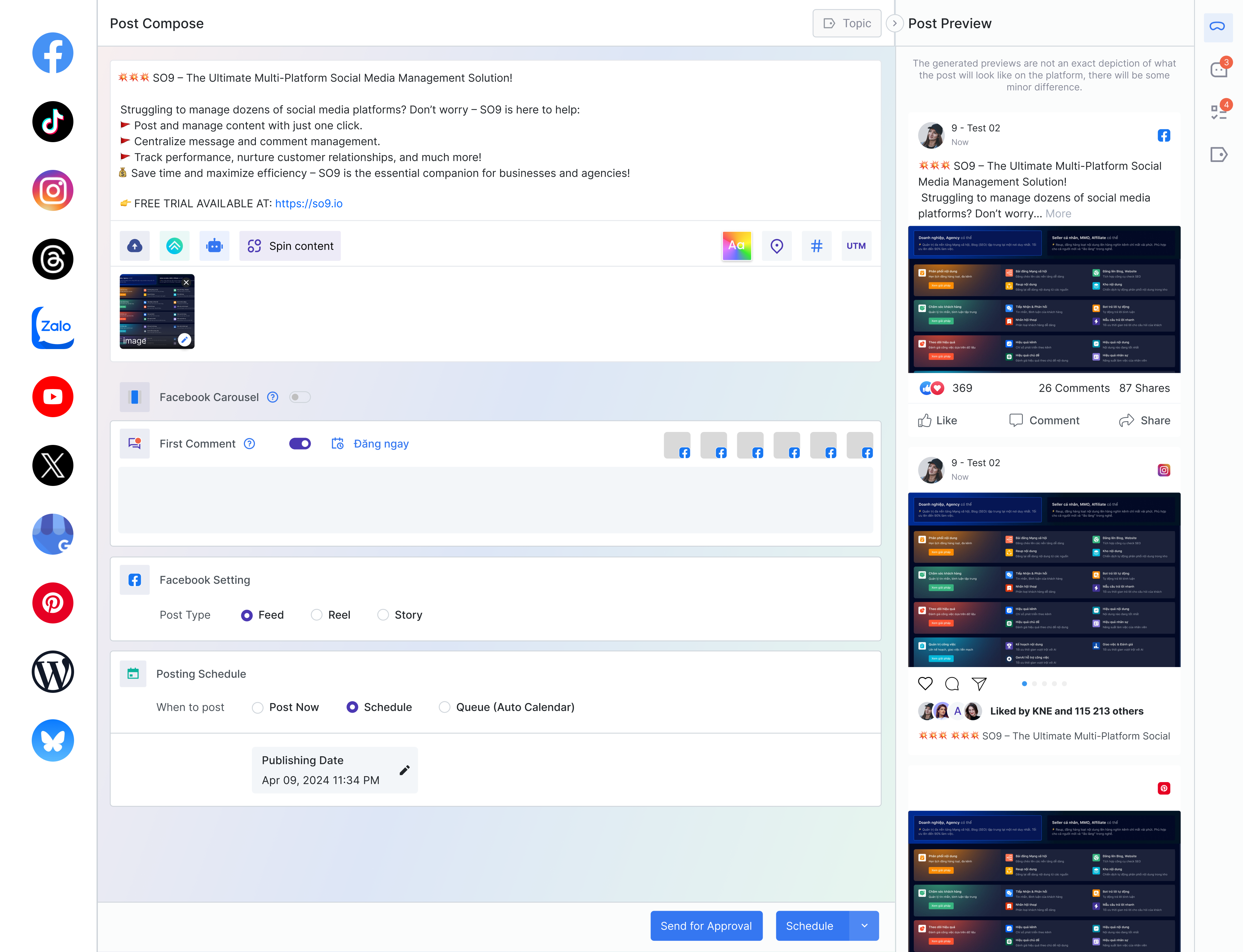Expand the Schedule button dropdown arrow
Screen dimensions: 1243x952
tap(864, 926)
